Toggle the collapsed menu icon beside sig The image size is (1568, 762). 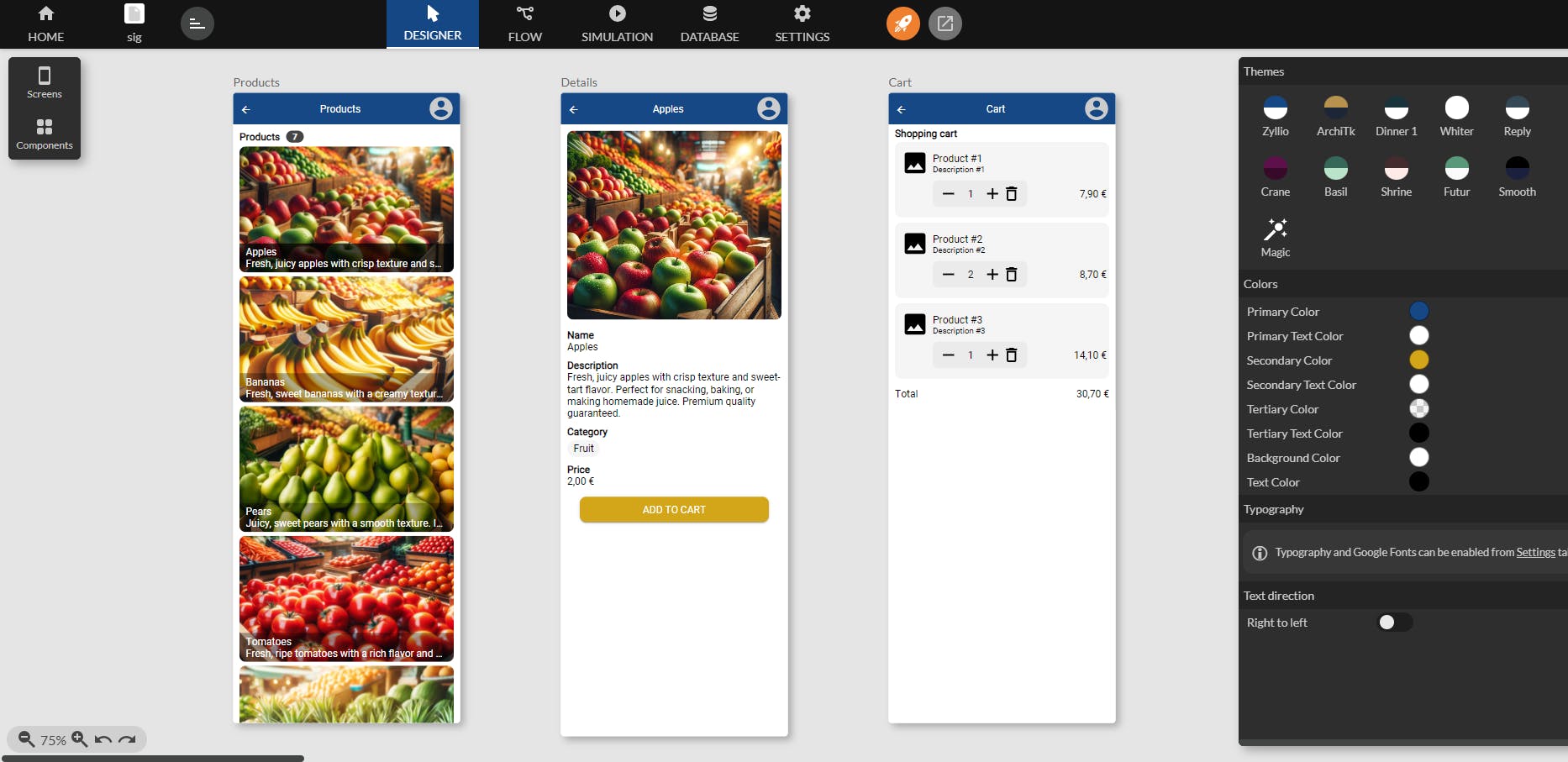197,24
